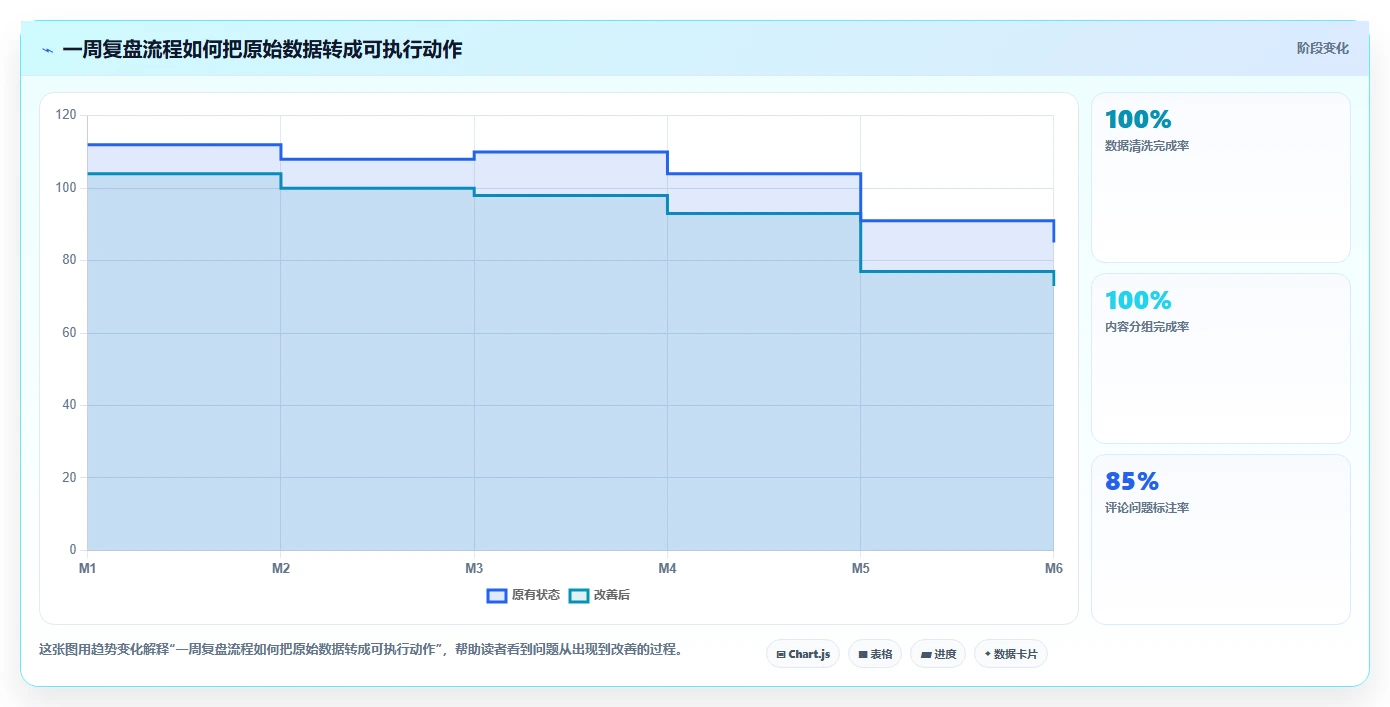1390x707 pixels.
Task: Click the M6 x-axis label
Action: (1053, 568)
